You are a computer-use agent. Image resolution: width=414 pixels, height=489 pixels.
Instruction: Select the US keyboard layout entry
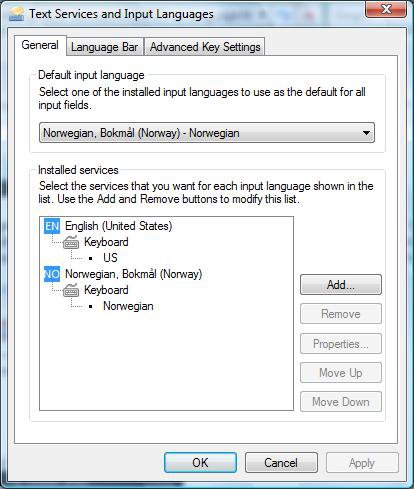tap(110, 258)
